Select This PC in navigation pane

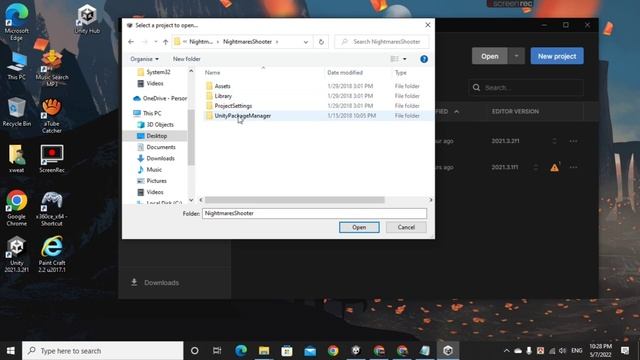click(152, 113)
